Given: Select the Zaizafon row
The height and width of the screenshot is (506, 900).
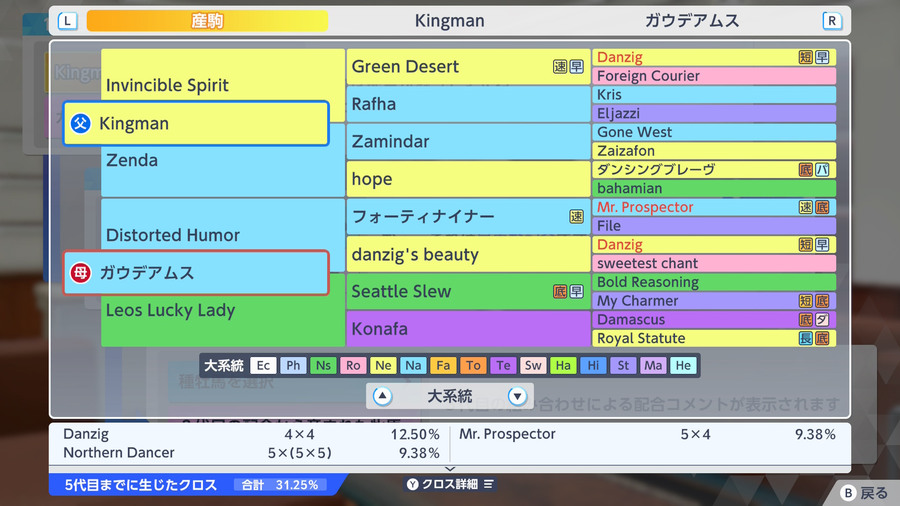Looking at the screenshot, I should [x=714, y=151].
